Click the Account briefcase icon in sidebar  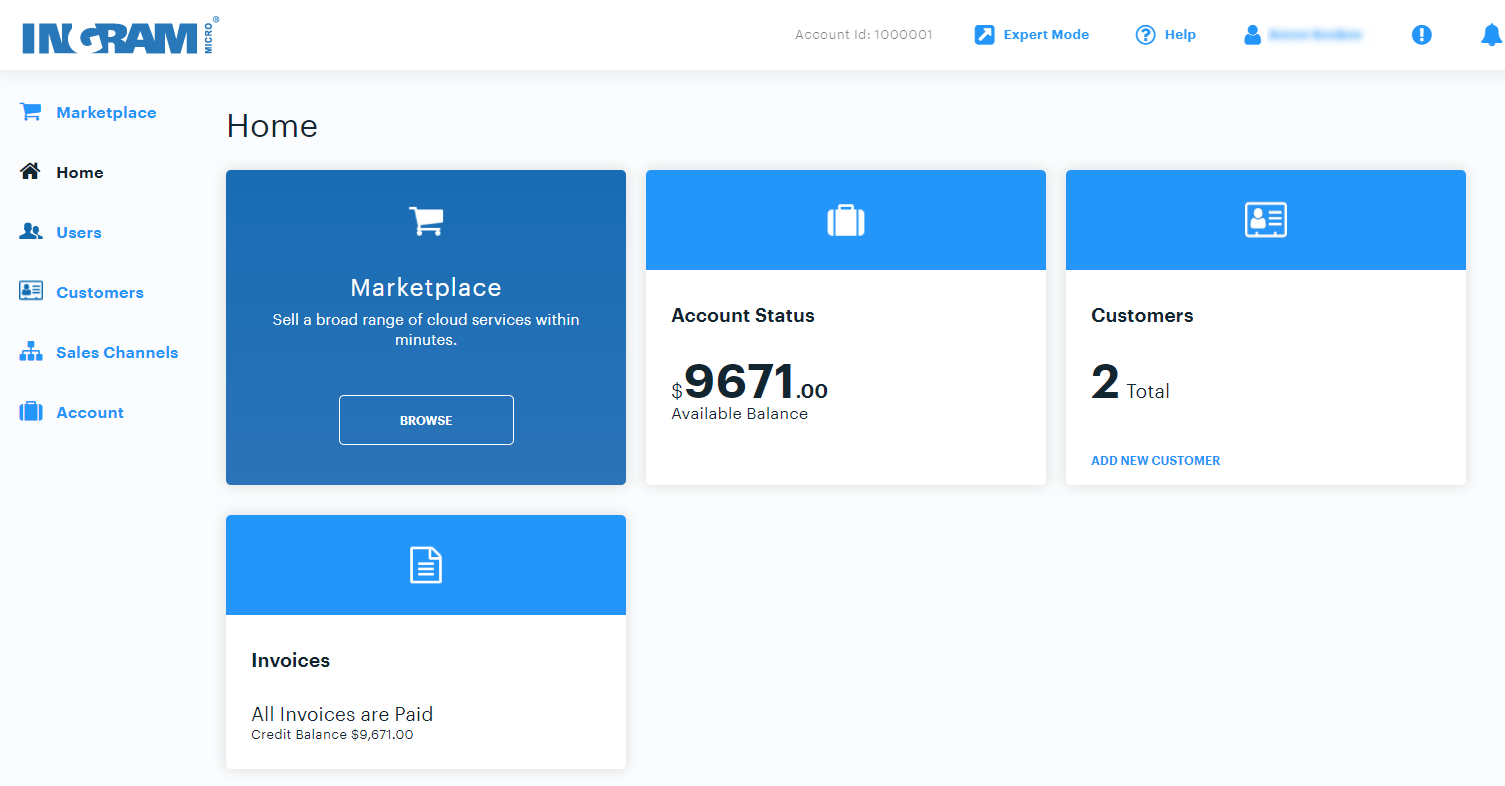(31, 412)
